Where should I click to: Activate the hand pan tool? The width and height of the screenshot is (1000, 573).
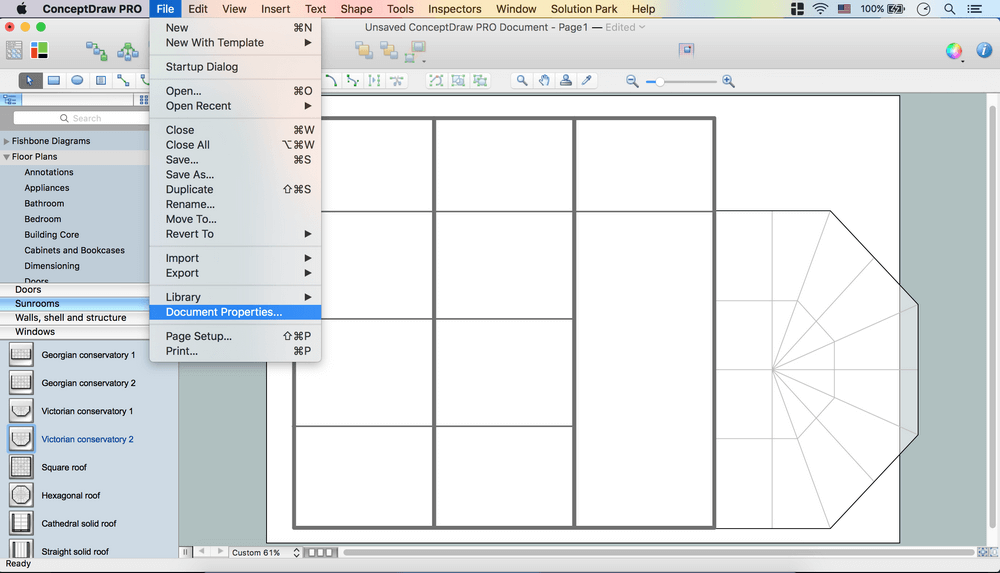pos(544,81)
